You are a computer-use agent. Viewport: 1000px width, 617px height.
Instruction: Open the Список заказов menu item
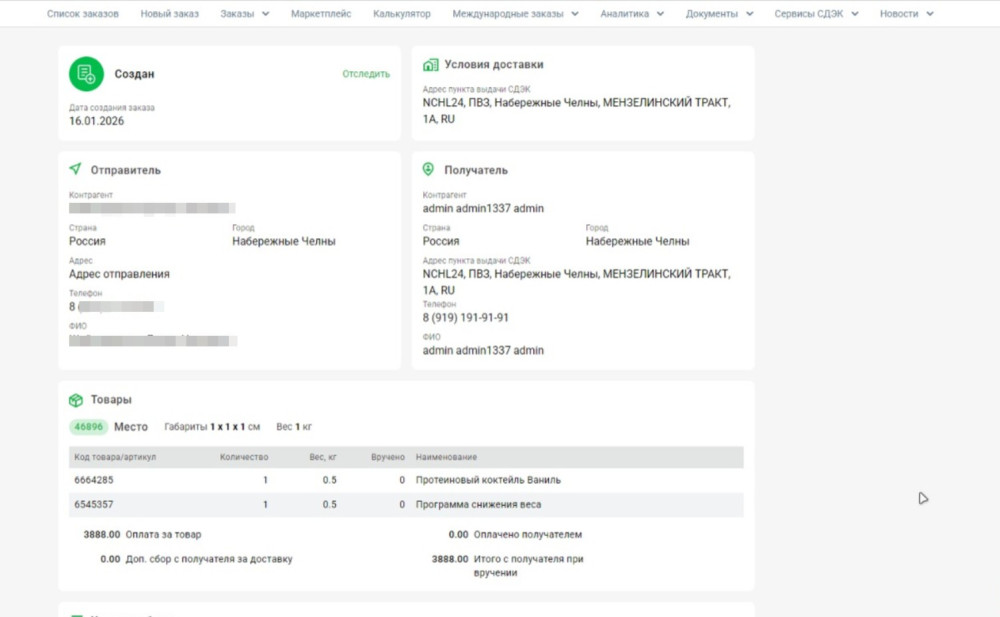83,13
